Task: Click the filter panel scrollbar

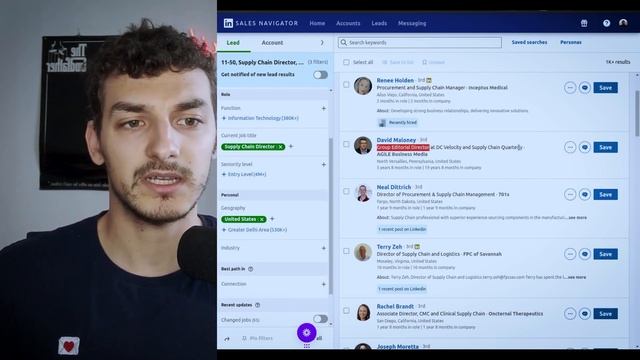Action: pyautogui.click(x=331, y=216)
